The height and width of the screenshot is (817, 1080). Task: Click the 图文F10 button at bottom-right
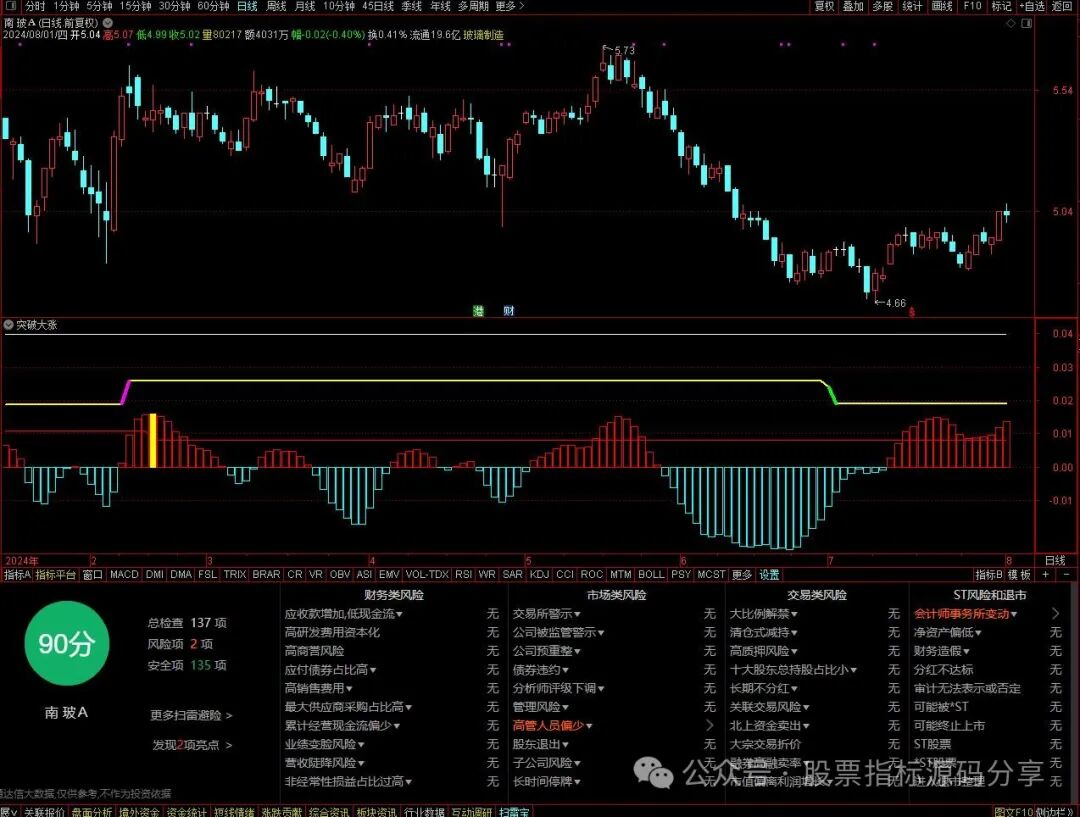point(1013,812)
